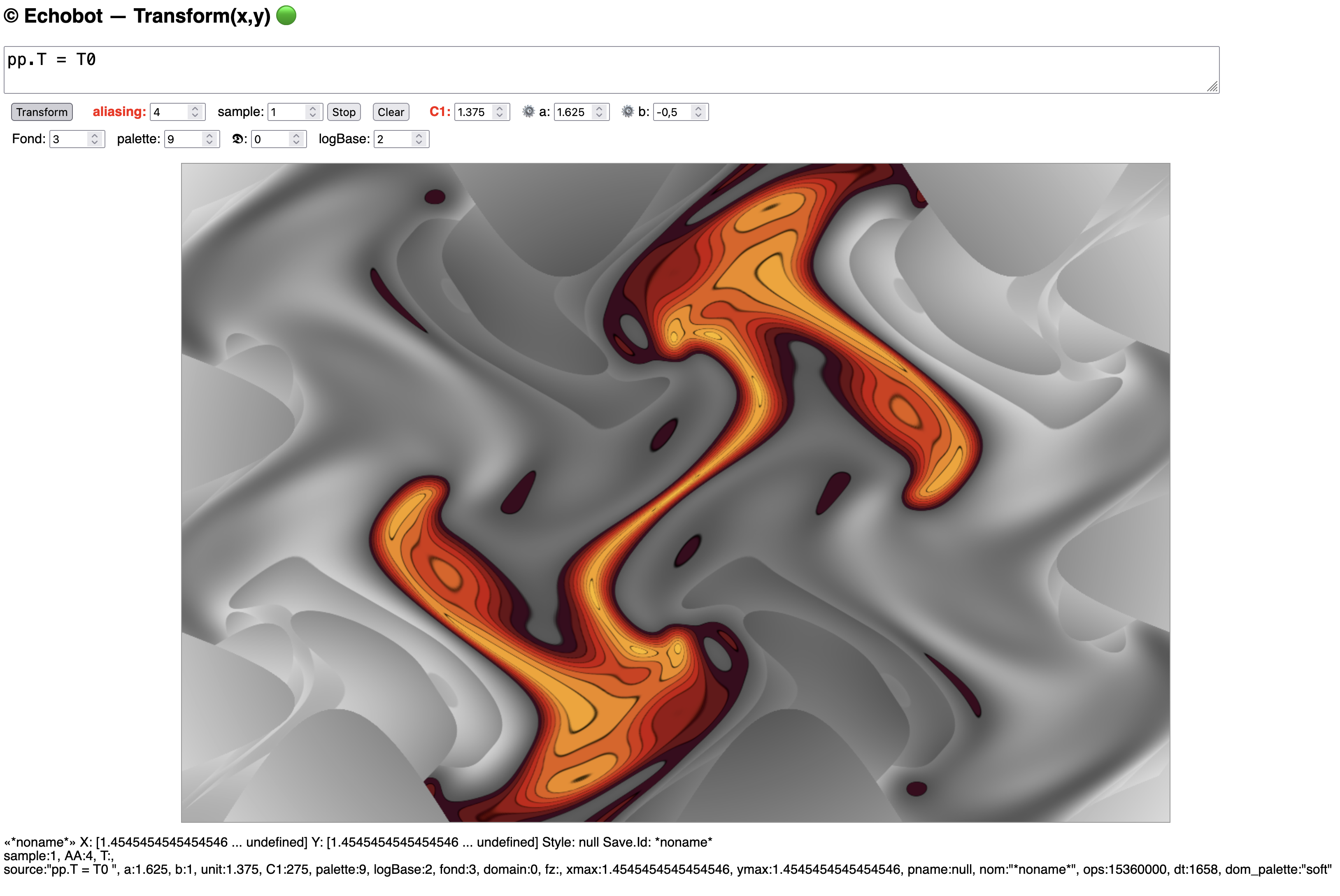Click the palette field stepper arrows
1340x896 pixels.
(x=209, y=139)
